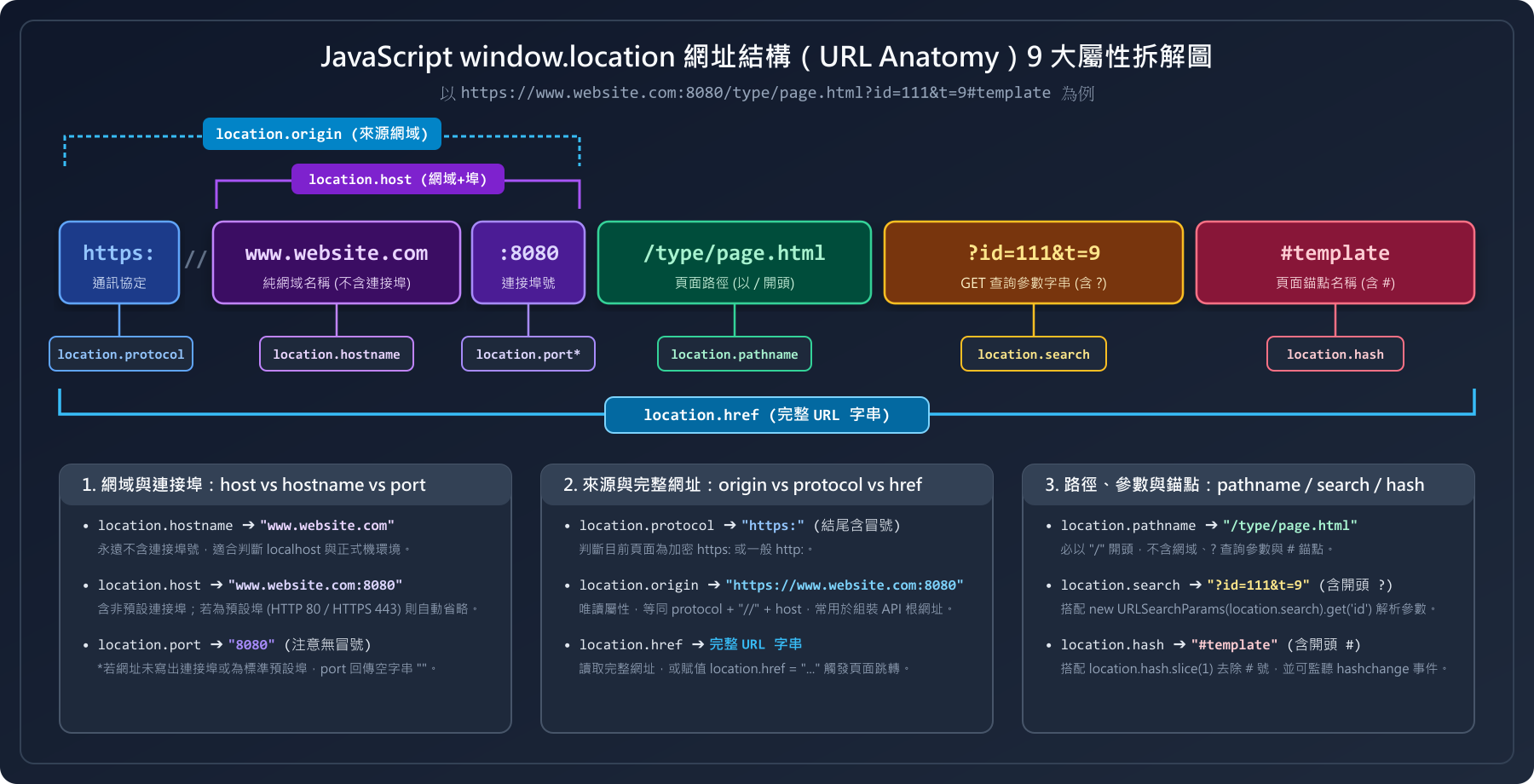Click the location.host (網域+埠) label
Viewport: 1534px width, 784px height.
pyautogui.click(x=398, y=179)
